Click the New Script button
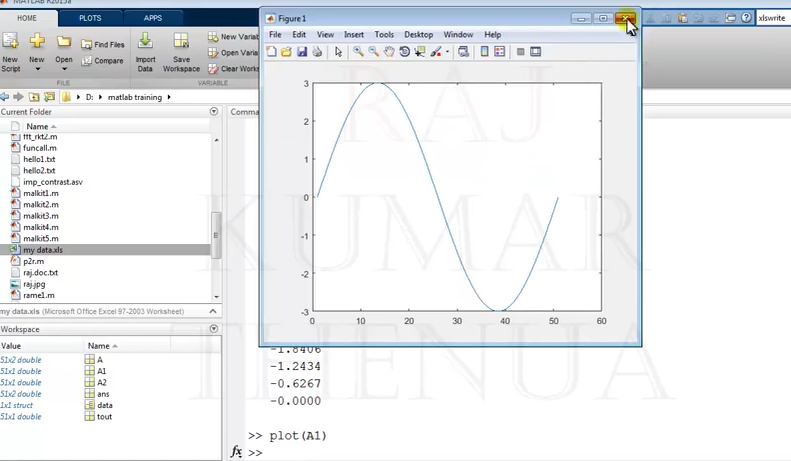This screenshot has height=461, width=791. click(10, 52)
